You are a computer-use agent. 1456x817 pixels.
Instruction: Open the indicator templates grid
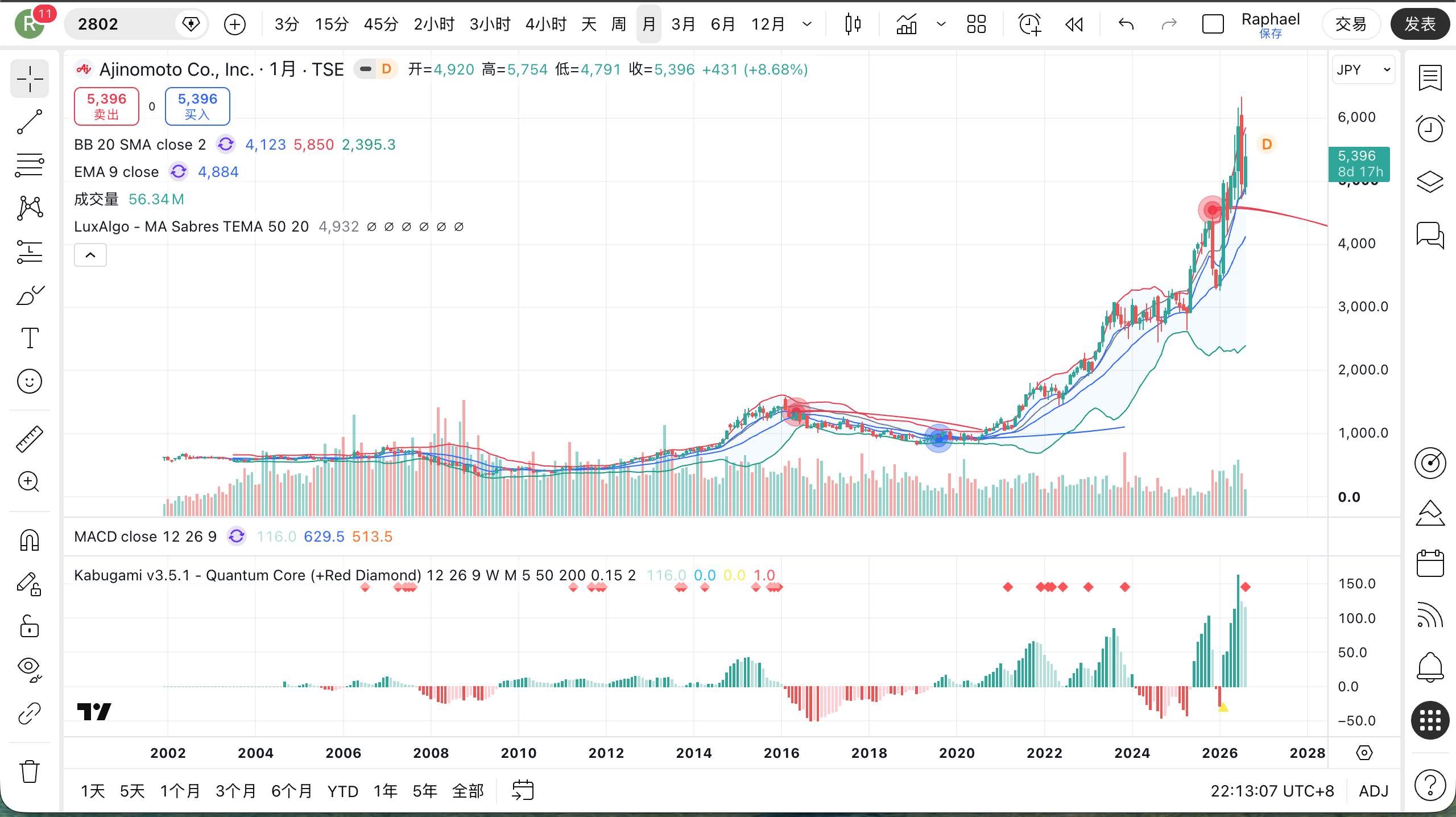[x=977, y=24]
